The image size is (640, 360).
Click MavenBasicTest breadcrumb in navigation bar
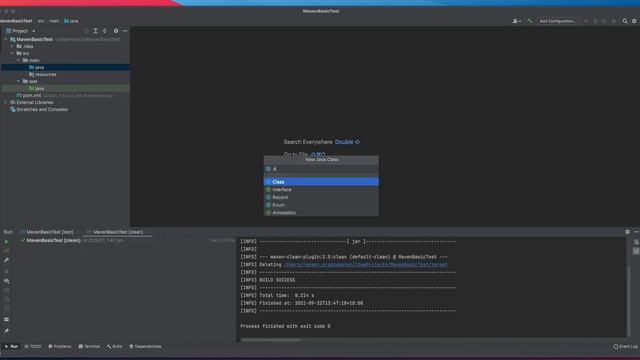[x=16, y=21]
